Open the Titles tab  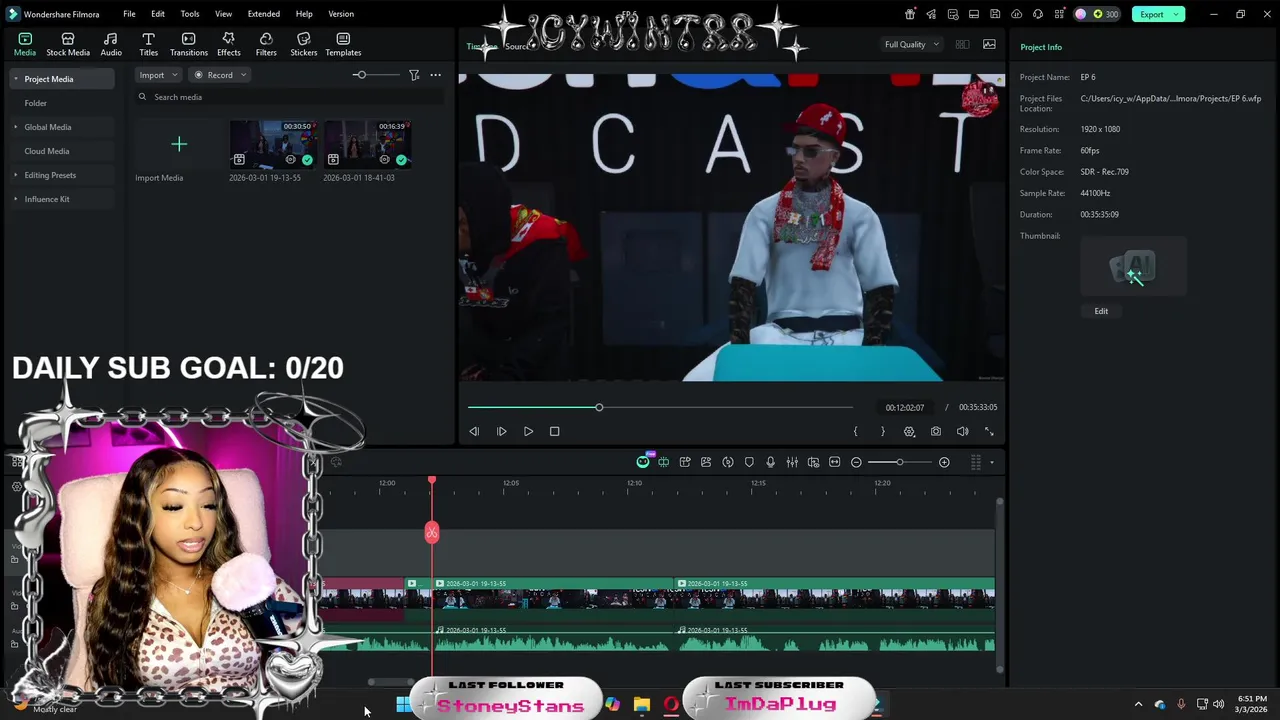pos(148,44)
